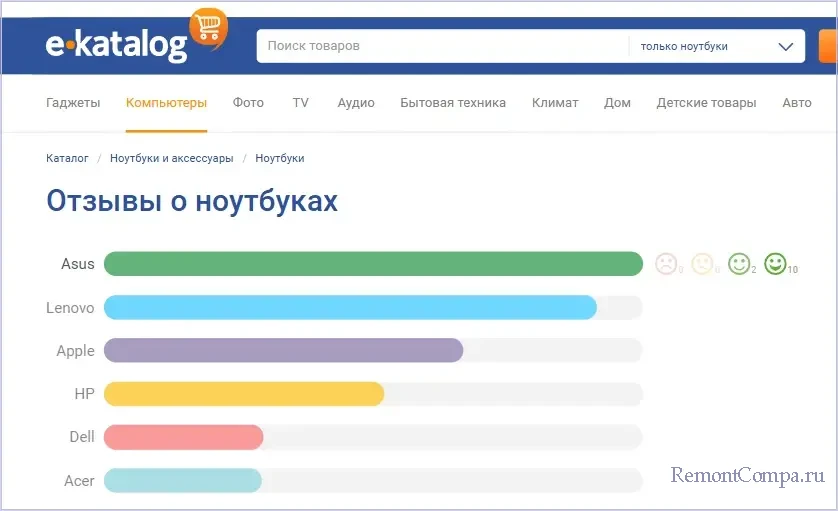Click the pale yellow unhappy smiley icon
This screenshot has height=511, width=838.
click(x=702, y=264)
